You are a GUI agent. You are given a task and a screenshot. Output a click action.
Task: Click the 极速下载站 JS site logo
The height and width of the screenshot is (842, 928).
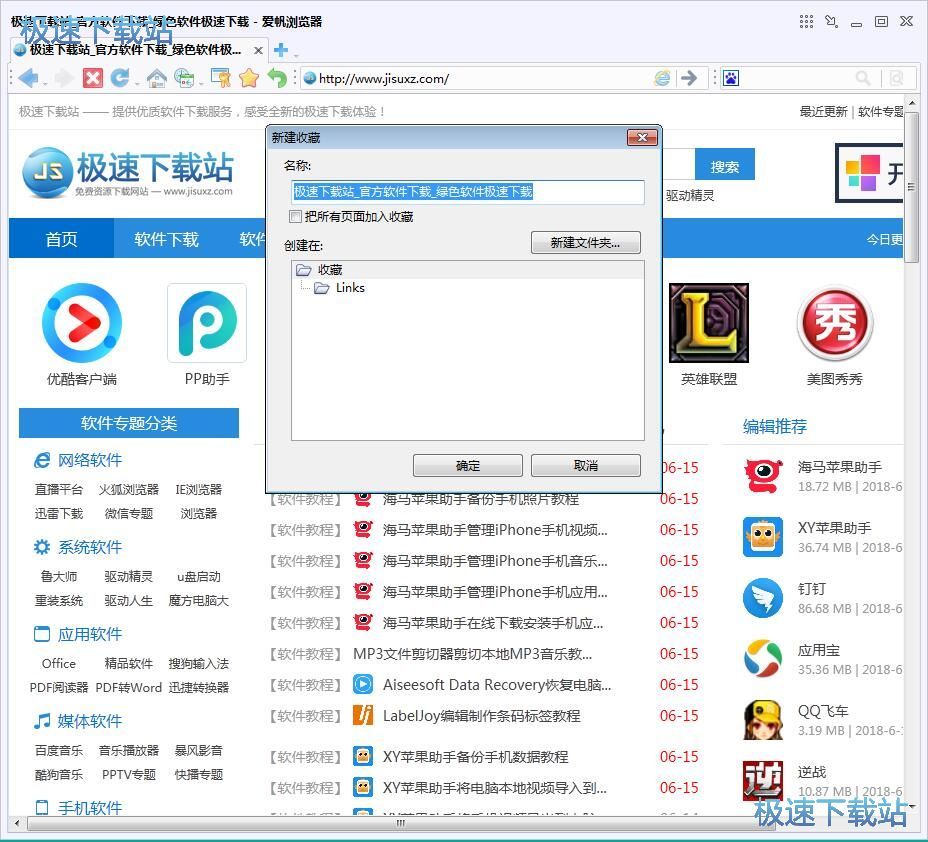[128, 172]
